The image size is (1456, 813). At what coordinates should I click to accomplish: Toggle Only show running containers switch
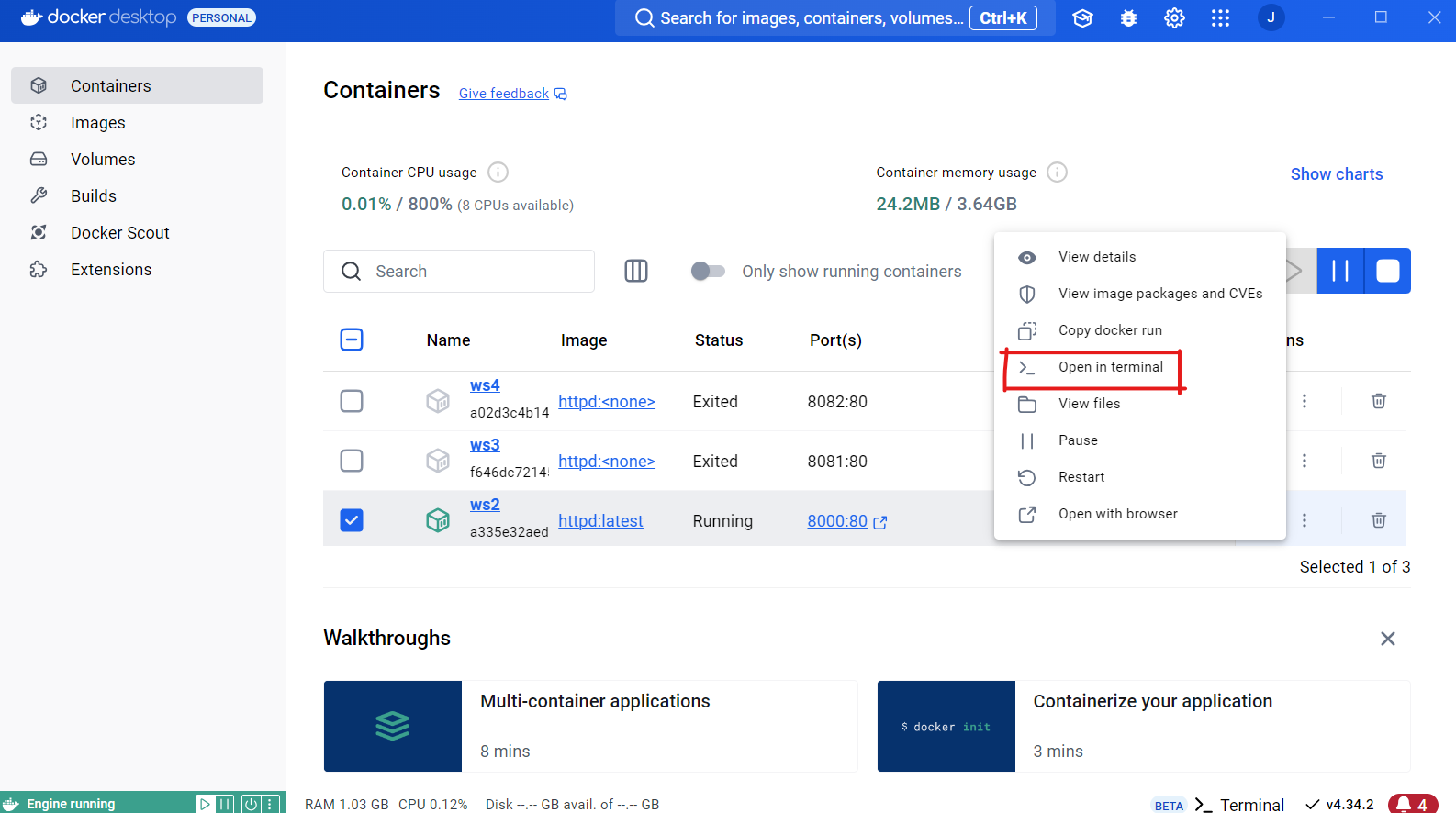[708, 271]
